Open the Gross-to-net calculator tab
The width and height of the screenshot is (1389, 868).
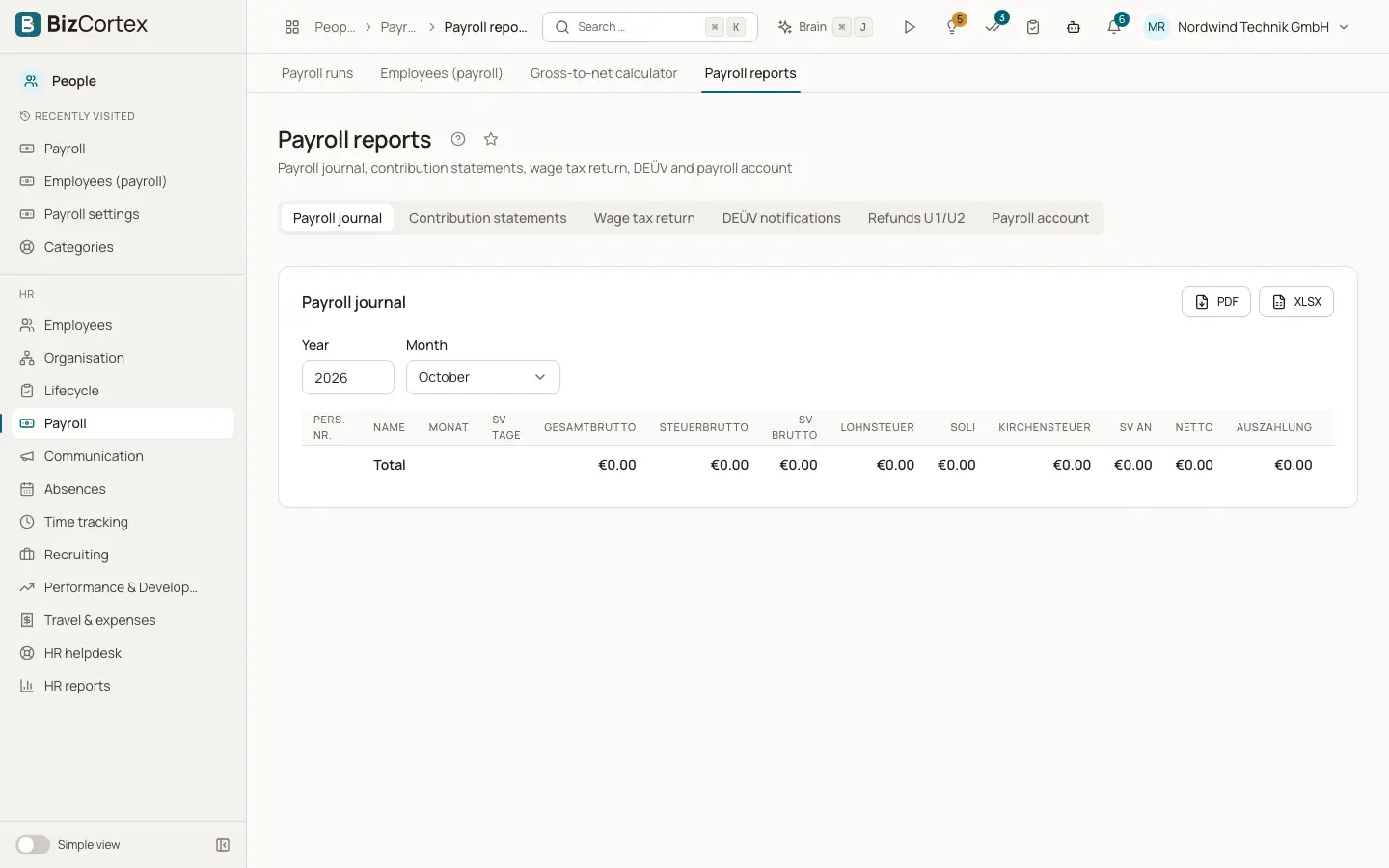tap(604, 73)
